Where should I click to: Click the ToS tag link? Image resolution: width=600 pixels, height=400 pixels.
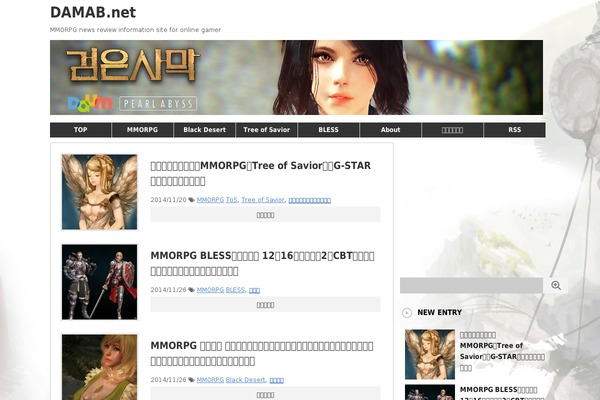click(x=232, y=200)
